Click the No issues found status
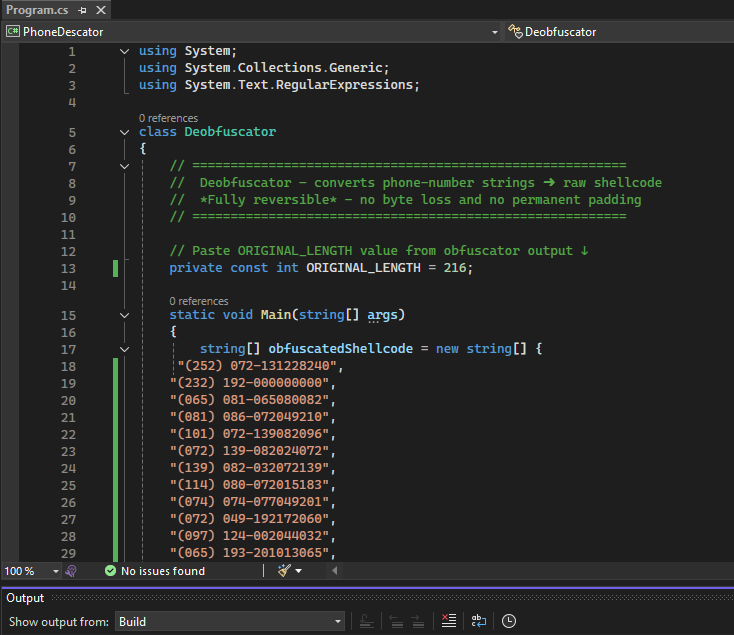The width and height of the screenshot is (734, 635). pos(162,571)
